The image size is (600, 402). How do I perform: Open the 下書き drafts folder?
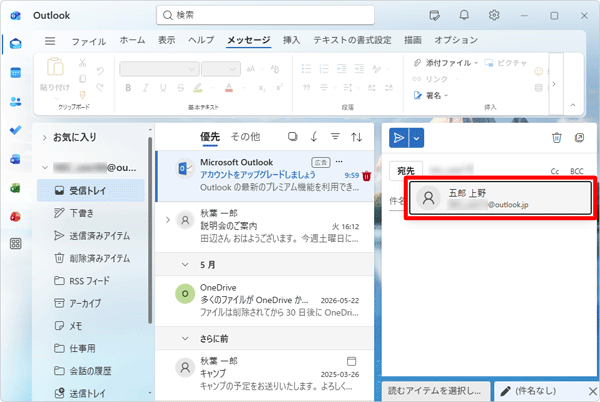pos(91,213)
